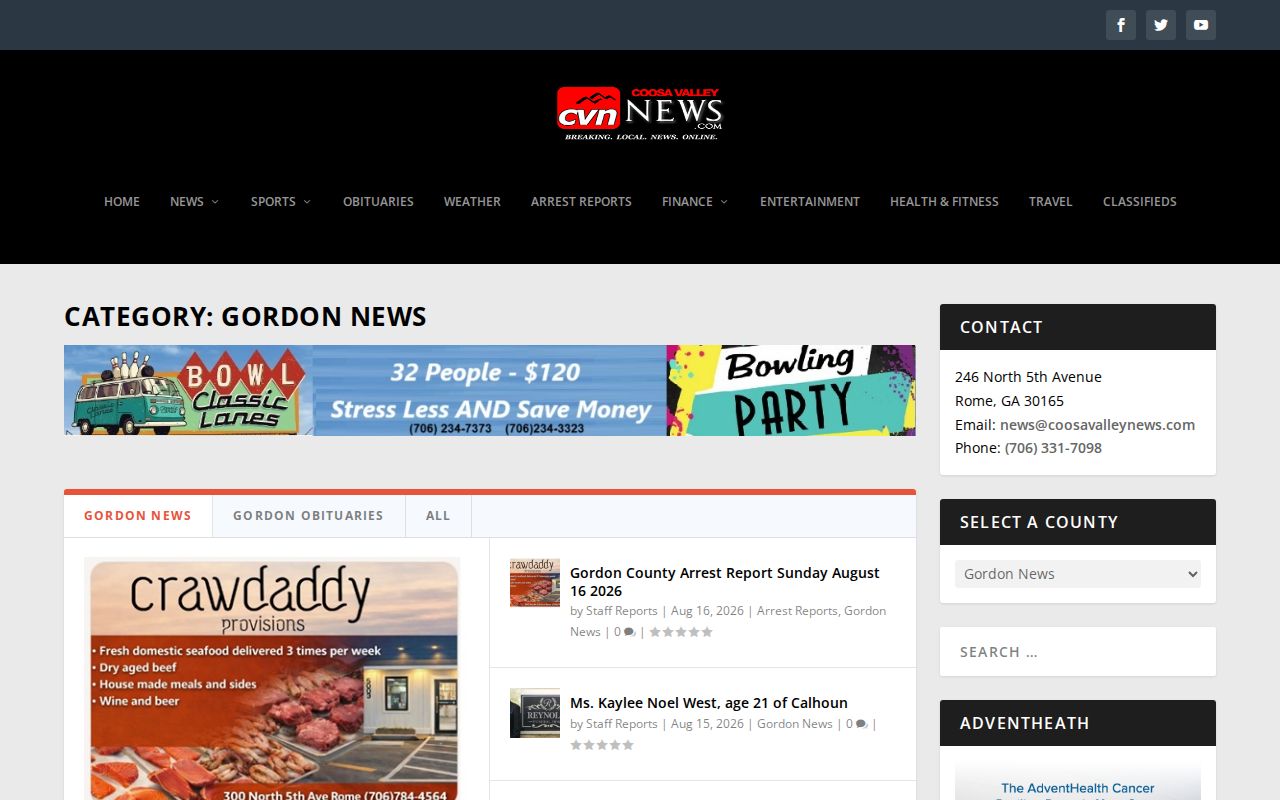Open the Twitter social icon

(x=1161, y=25)
